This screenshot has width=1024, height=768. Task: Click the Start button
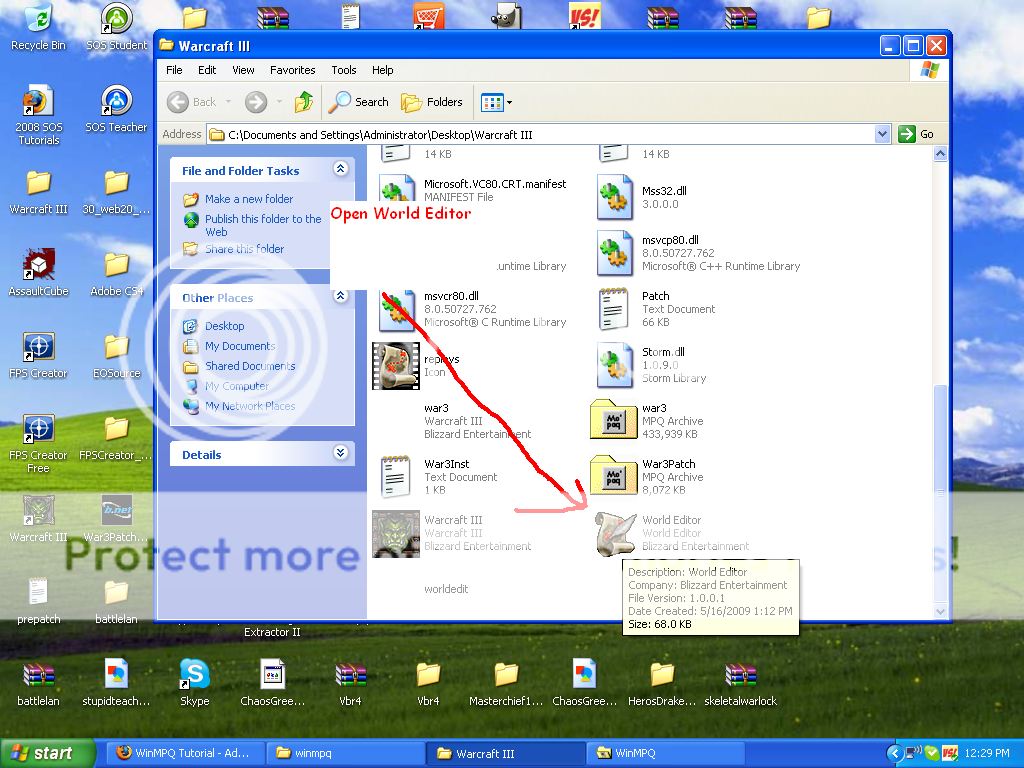click(x=48, y=753)
